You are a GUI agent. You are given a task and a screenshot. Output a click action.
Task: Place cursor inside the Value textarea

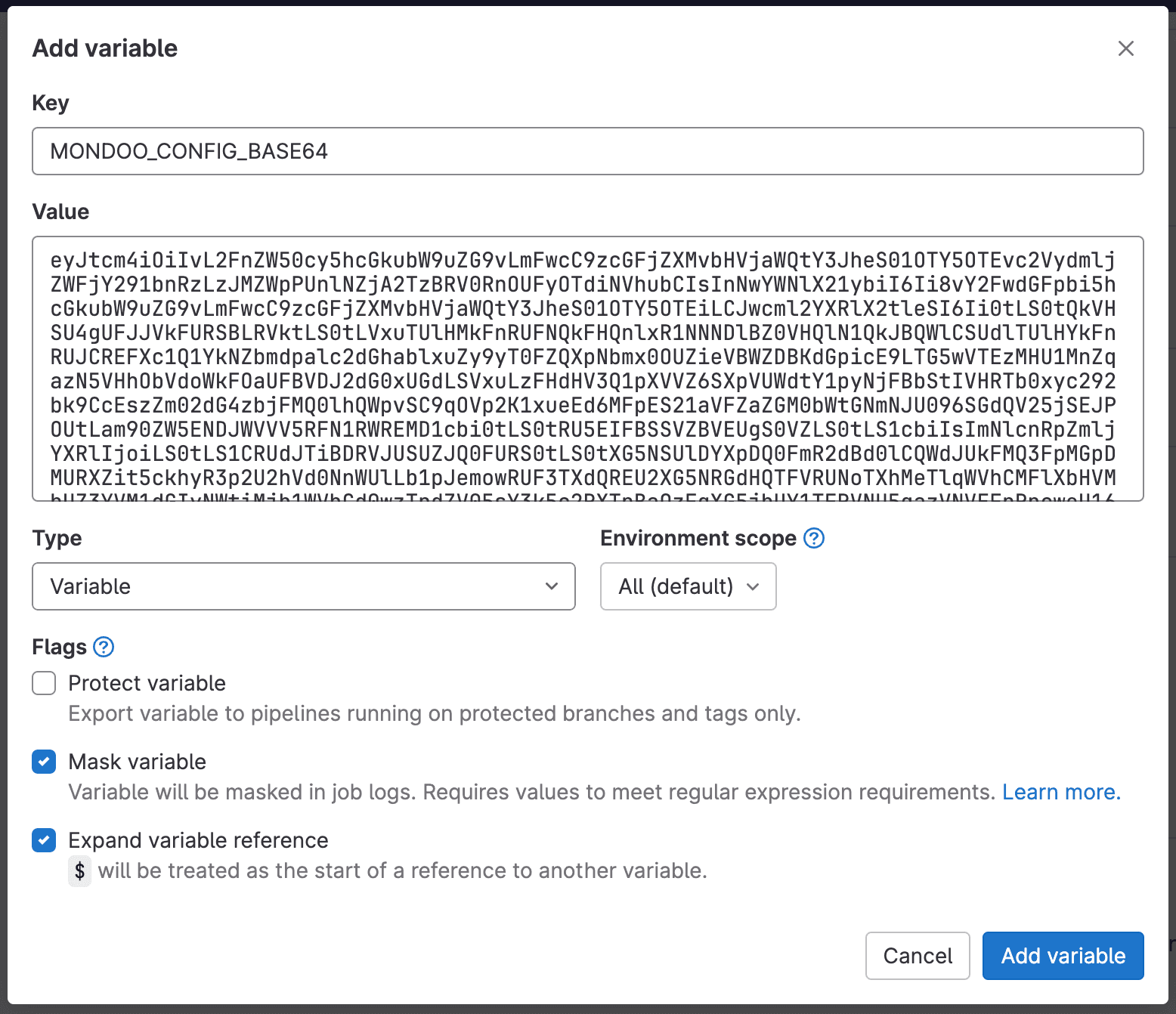click(588, 369)
